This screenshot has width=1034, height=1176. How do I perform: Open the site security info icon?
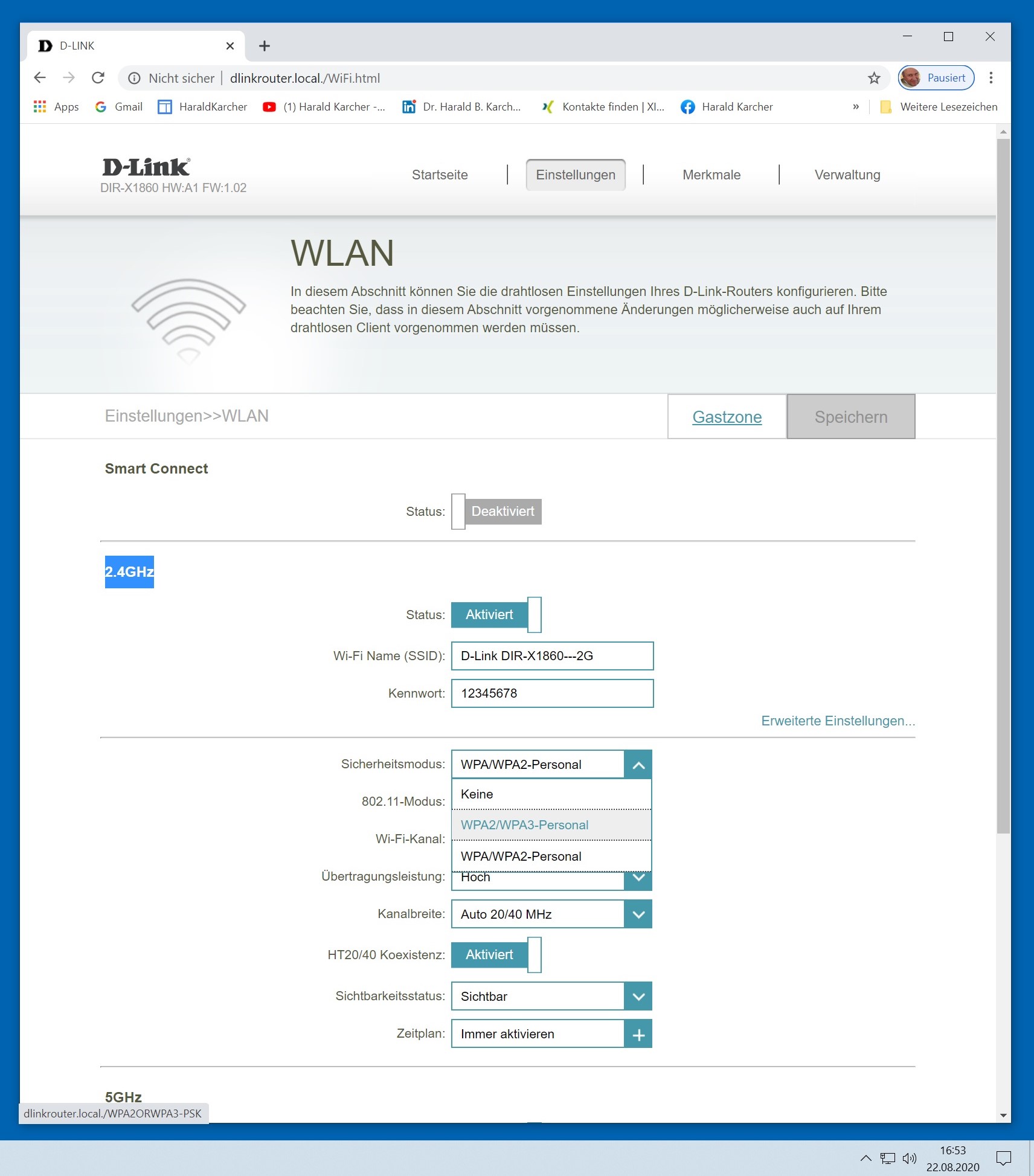point(134,78)
